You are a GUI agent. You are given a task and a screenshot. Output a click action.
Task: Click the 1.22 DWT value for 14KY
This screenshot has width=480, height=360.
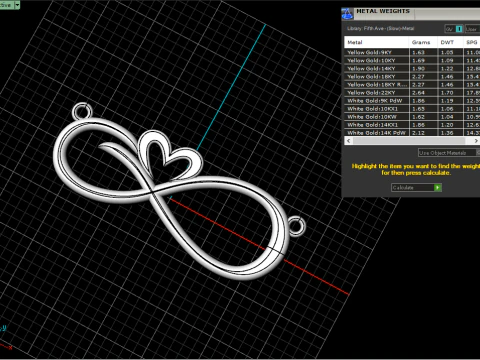(x=447, y=68)
